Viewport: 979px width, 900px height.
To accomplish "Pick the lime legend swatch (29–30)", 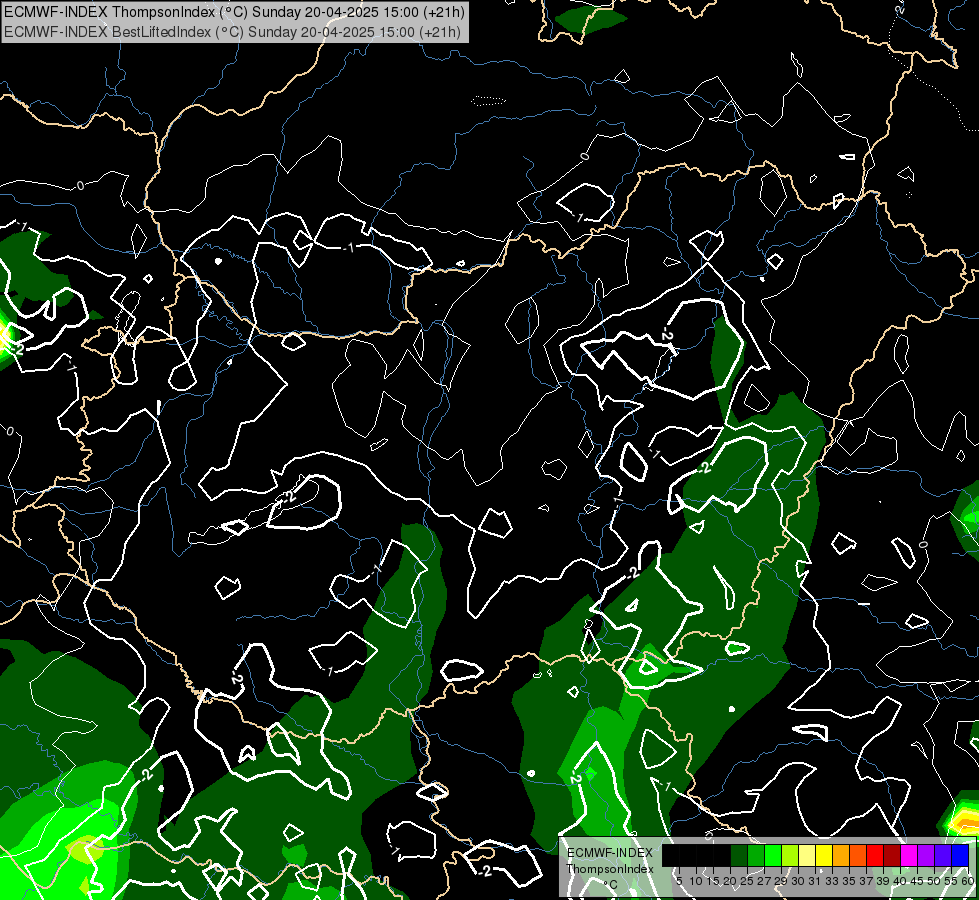I will (x=790, y=855).
